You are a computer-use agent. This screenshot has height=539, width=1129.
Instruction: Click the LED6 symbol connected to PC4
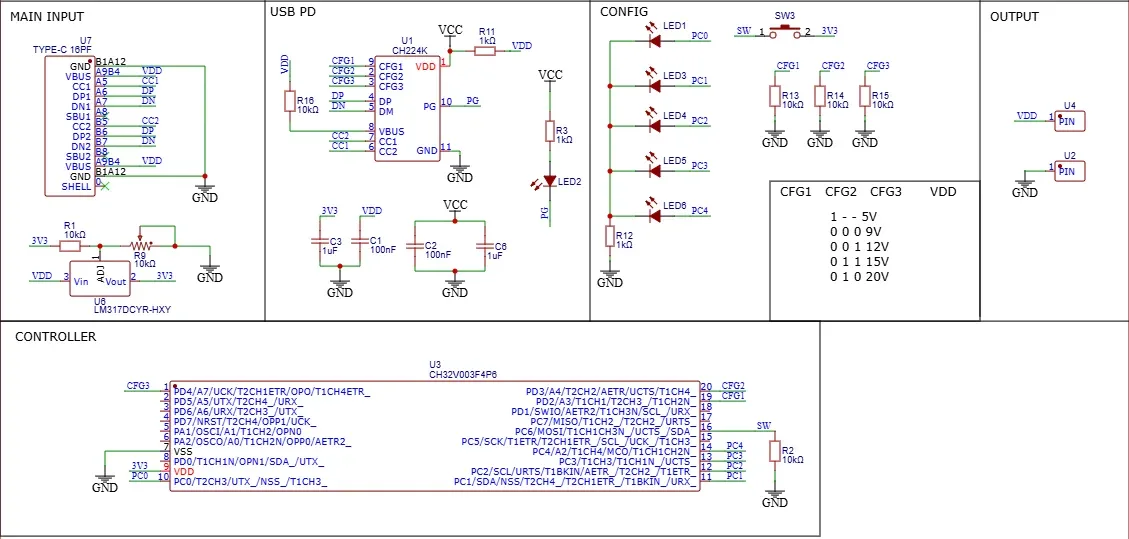(655, 215)
